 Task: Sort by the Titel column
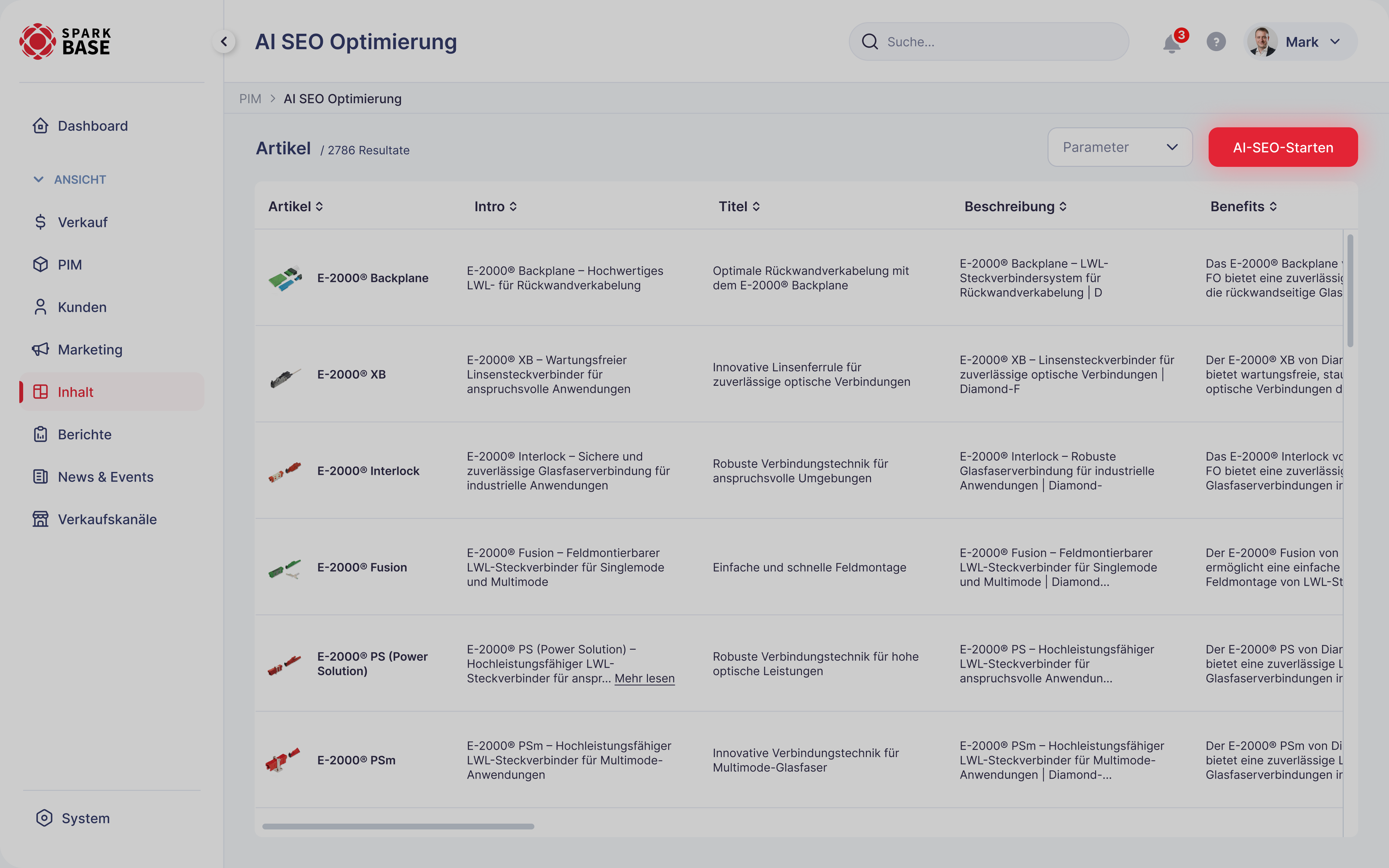pyautogui.click(x=739, y=207)
